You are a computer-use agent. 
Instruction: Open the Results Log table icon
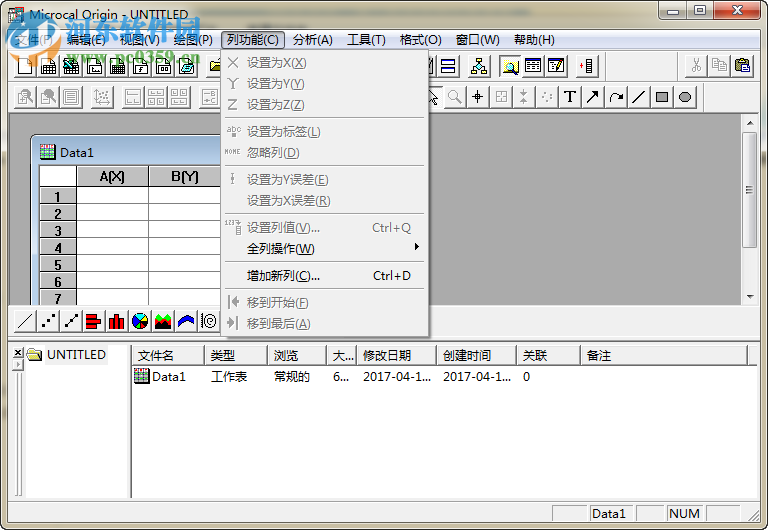533,66
